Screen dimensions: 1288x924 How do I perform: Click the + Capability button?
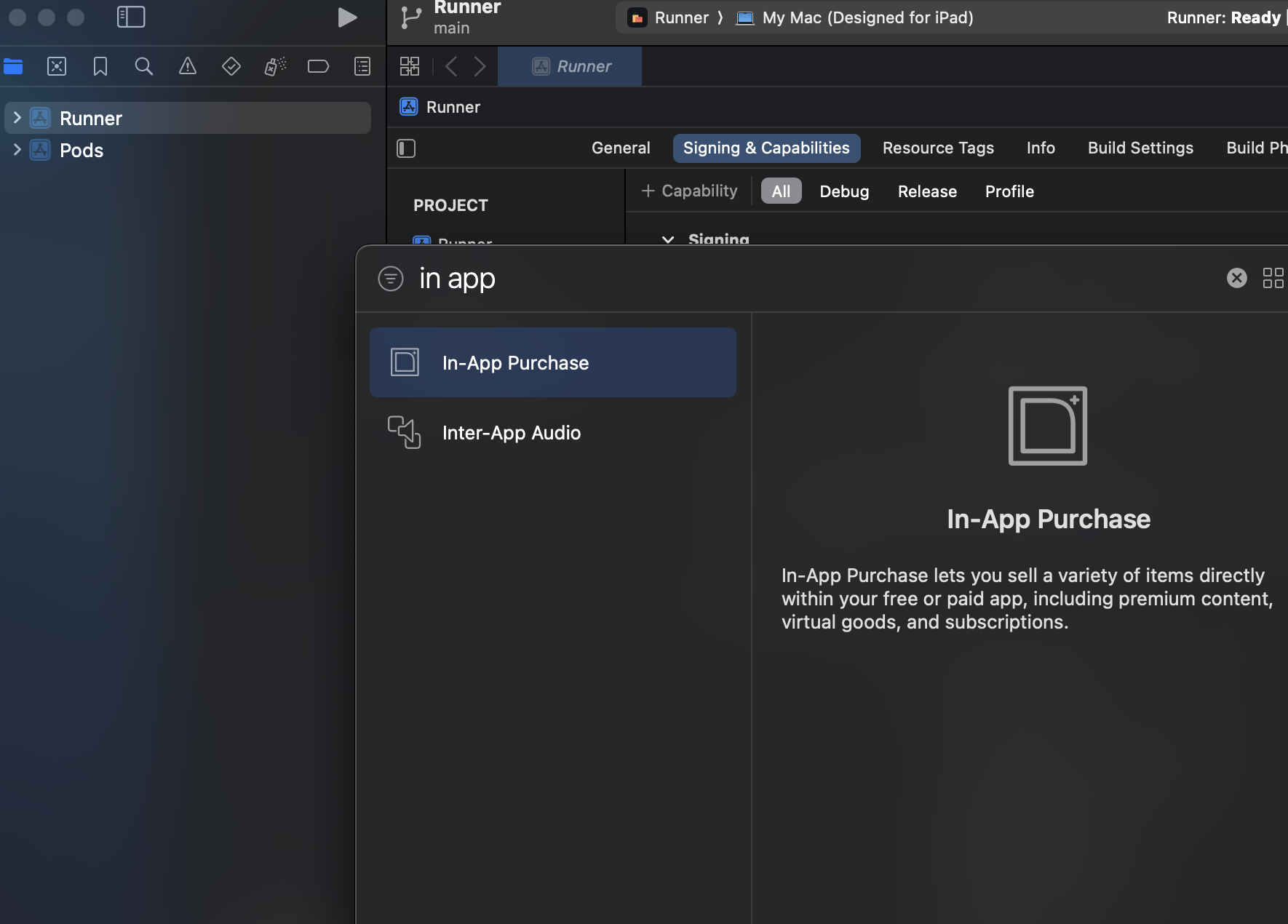click(689, 191)
